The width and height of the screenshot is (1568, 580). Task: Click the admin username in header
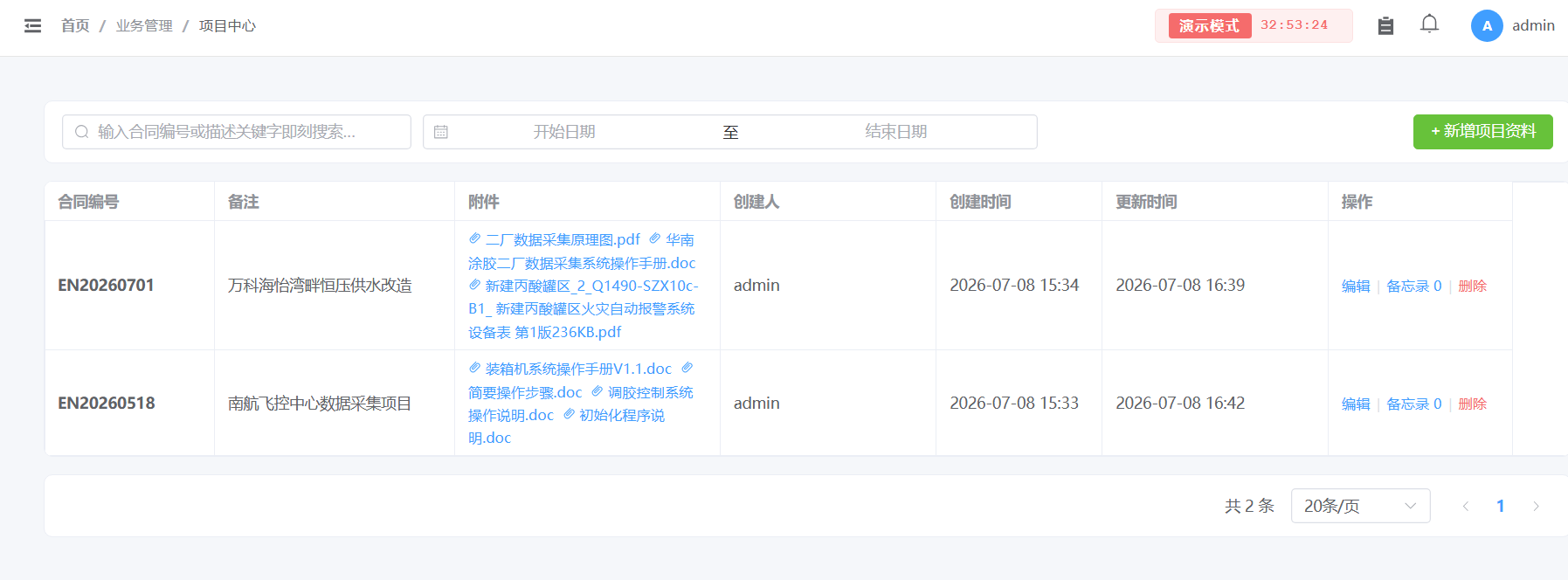pyautogui.click(x=1533, y=26)
